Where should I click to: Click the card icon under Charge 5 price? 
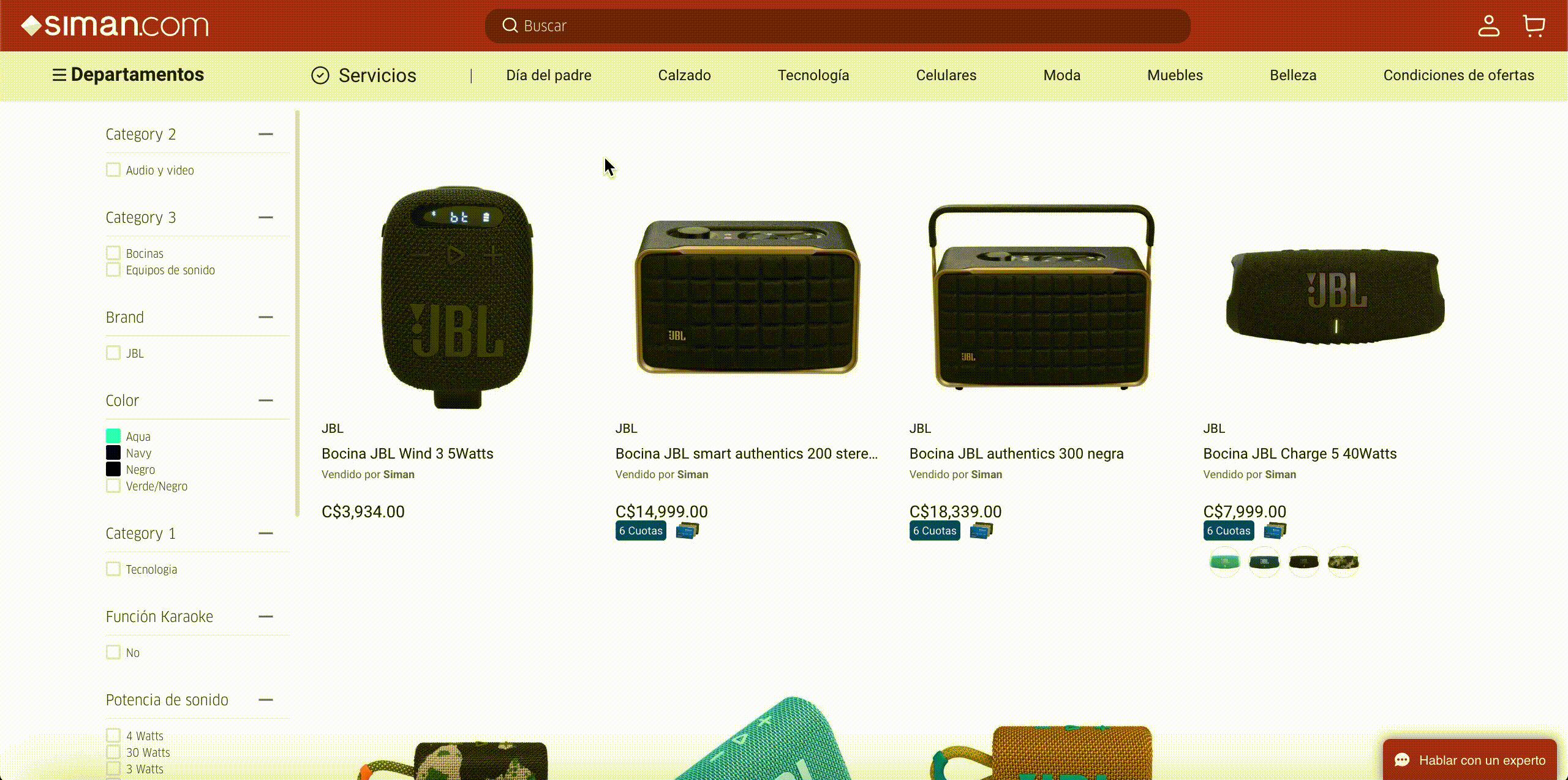1275,530
